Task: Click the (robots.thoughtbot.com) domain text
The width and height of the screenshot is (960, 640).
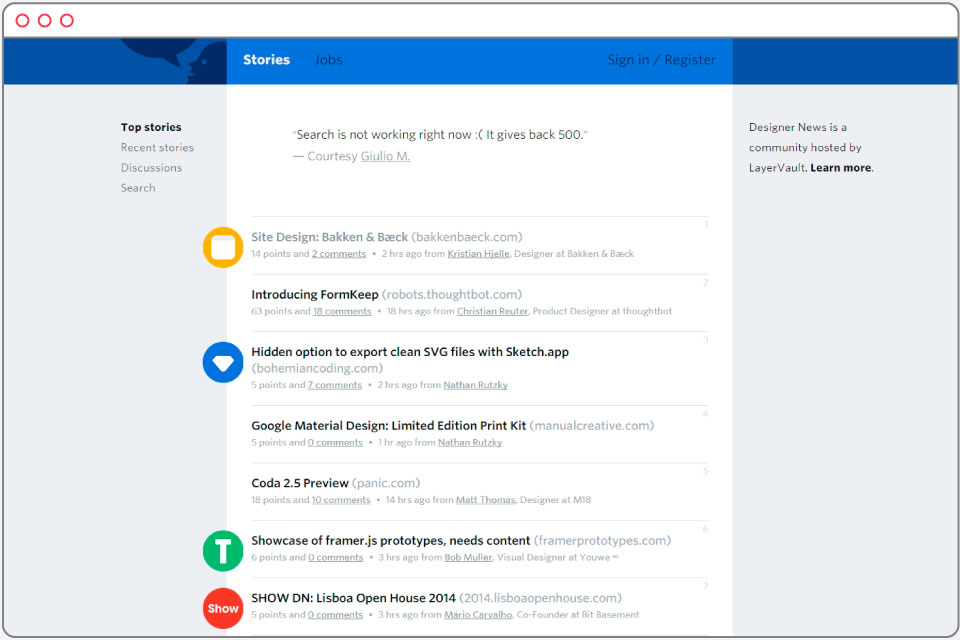Action: coord(452,295)
